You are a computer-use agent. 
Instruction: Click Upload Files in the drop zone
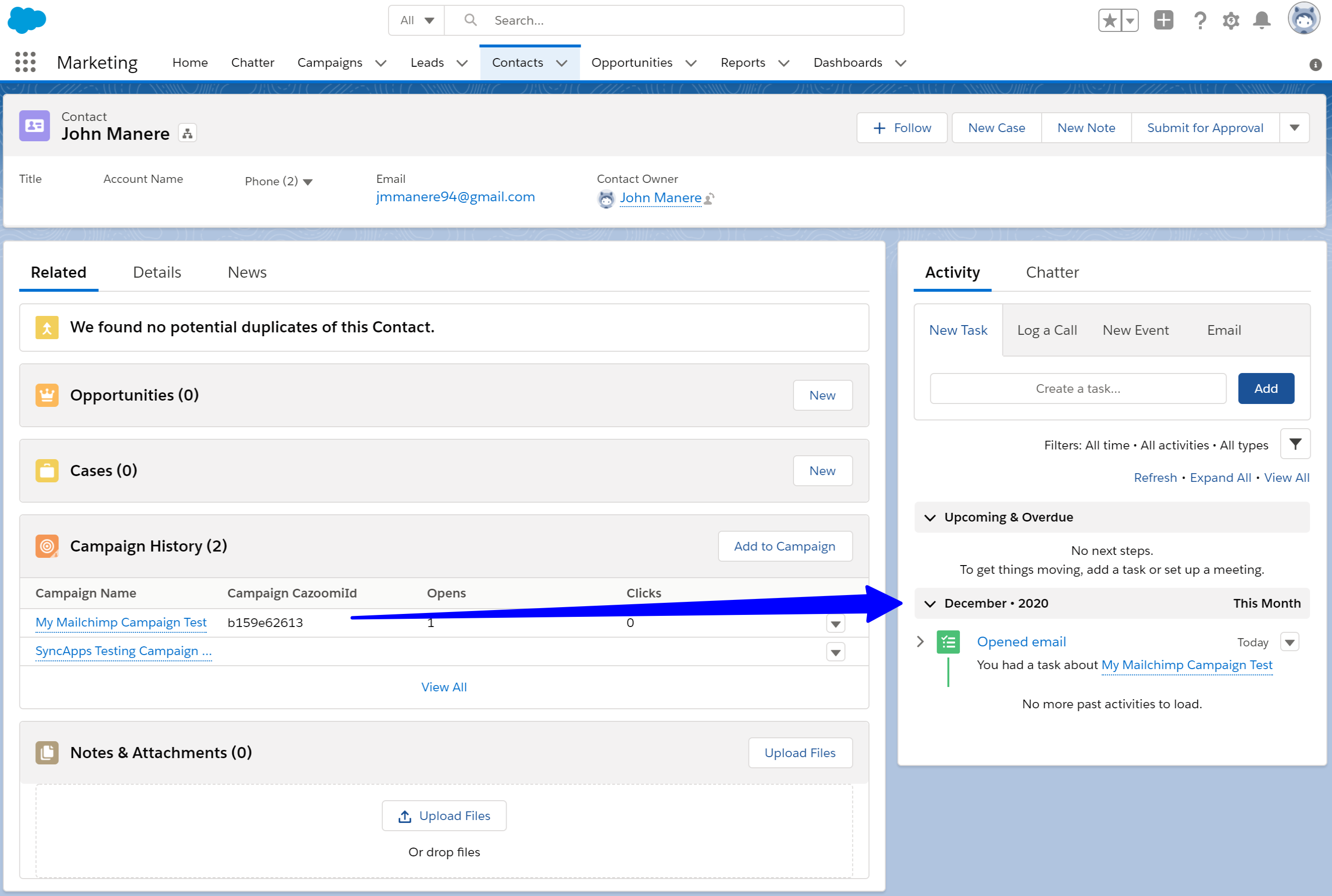(x=444, y=816)
